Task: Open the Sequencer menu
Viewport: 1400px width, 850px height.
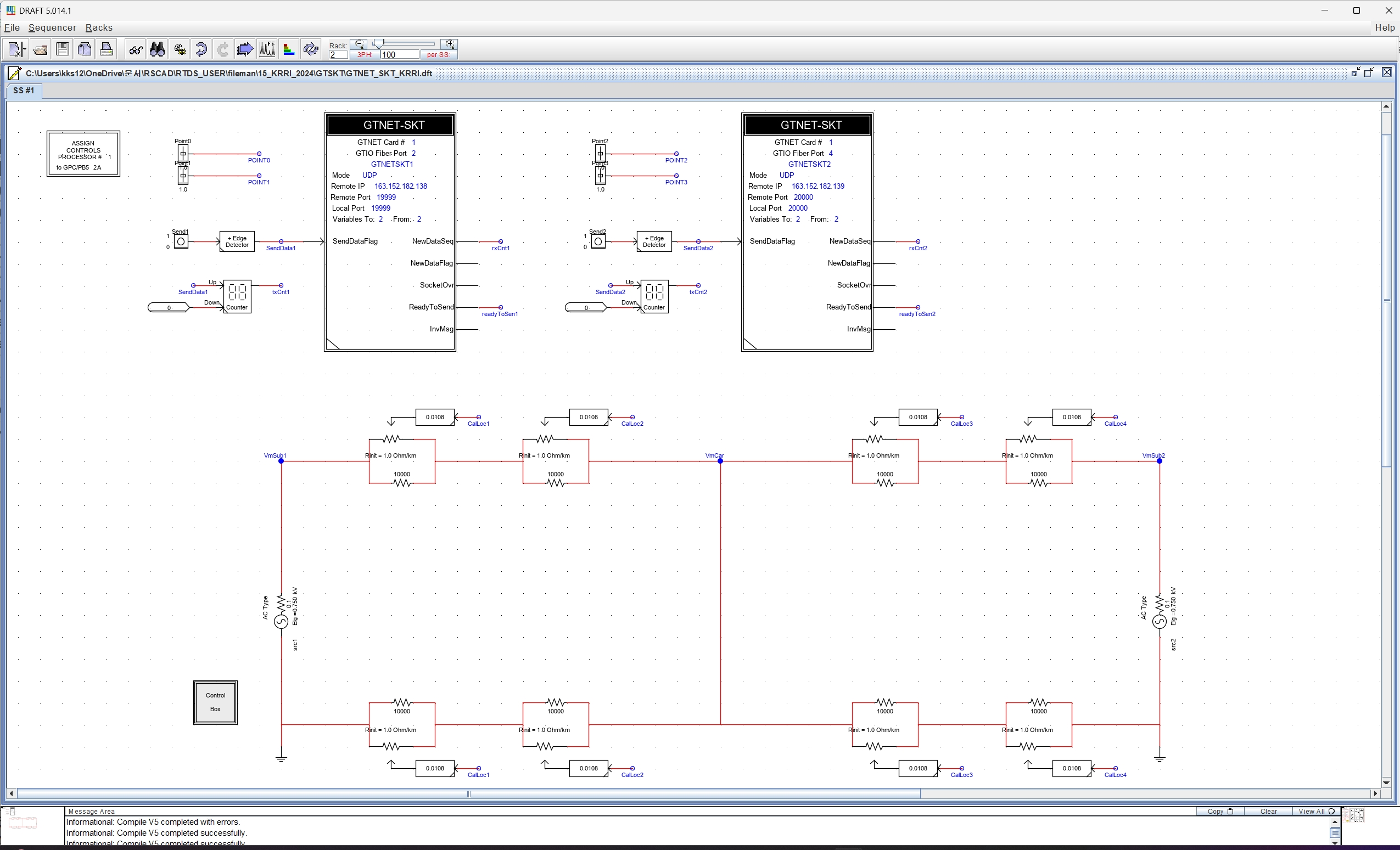Action: tap(52, 27)
